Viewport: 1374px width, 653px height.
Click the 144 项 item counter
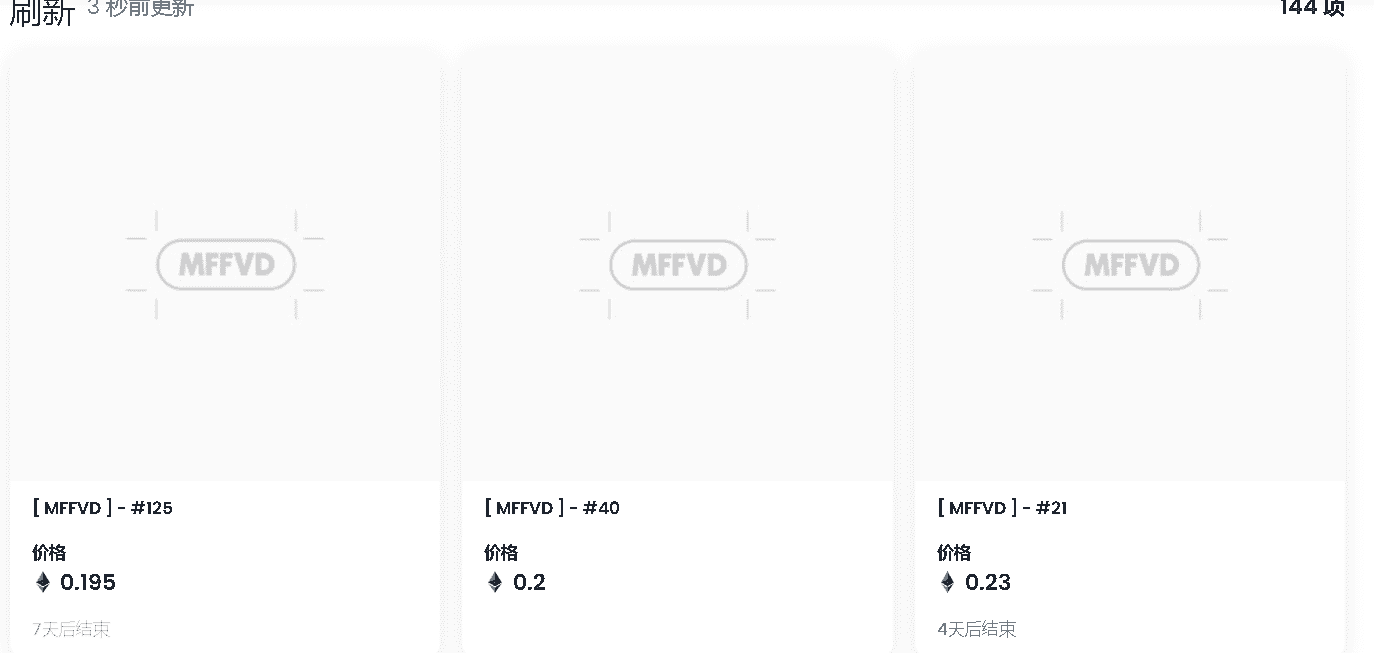click(x=1311, y=8)
